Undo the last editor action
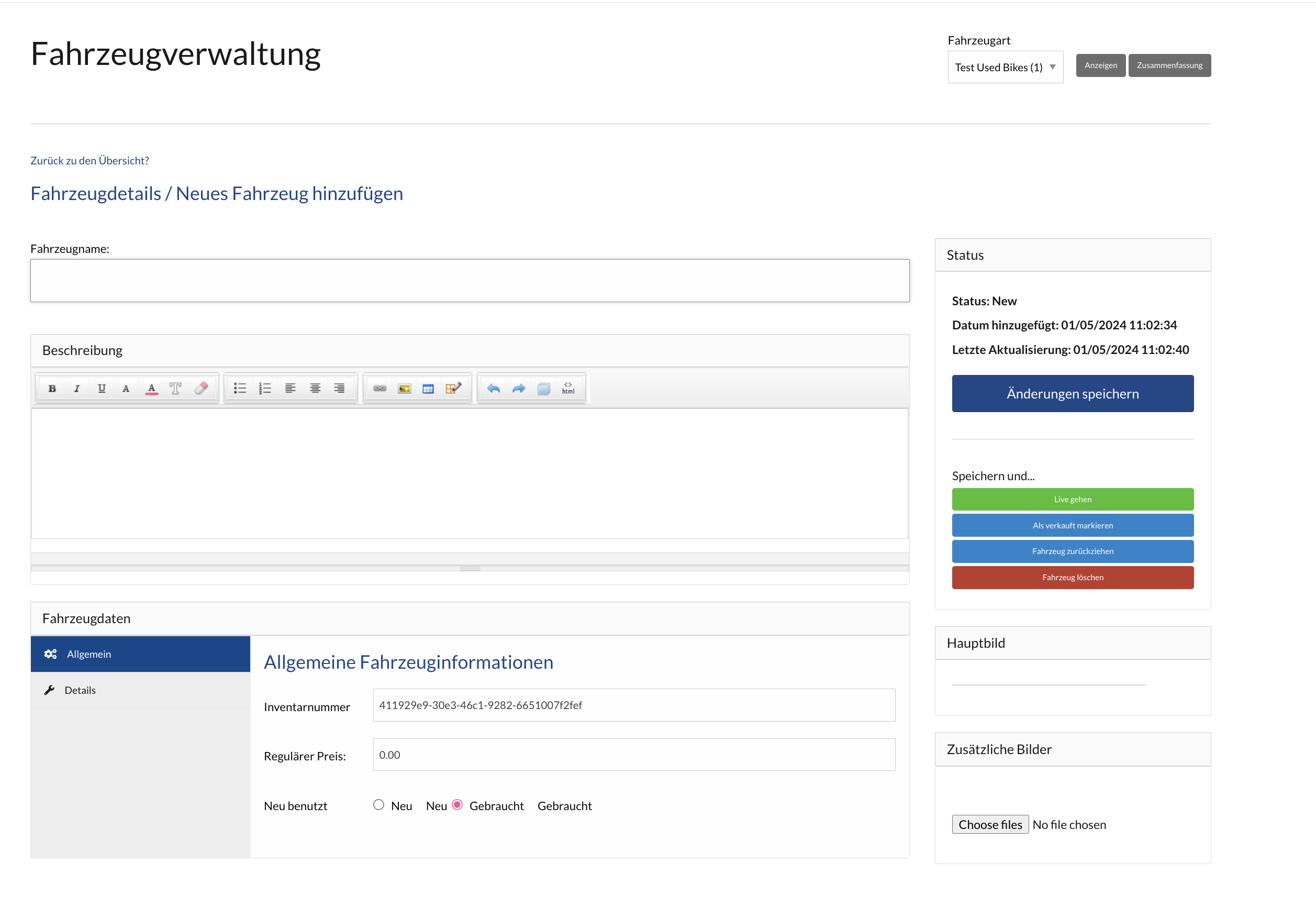The height and width of the screenshot is (907, 1316). pos(494,389)
